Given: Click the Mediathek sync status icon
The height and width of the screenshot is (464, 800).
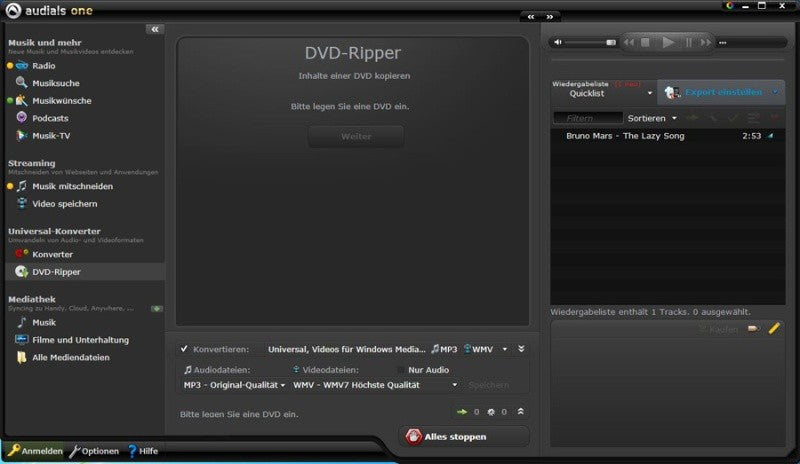Looking at the screenshot, I should pos(157,308).
